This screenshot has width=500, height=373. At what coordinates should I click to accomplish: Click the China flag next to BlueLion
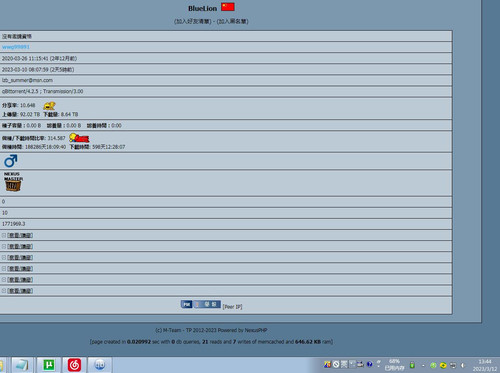point(228,7)
